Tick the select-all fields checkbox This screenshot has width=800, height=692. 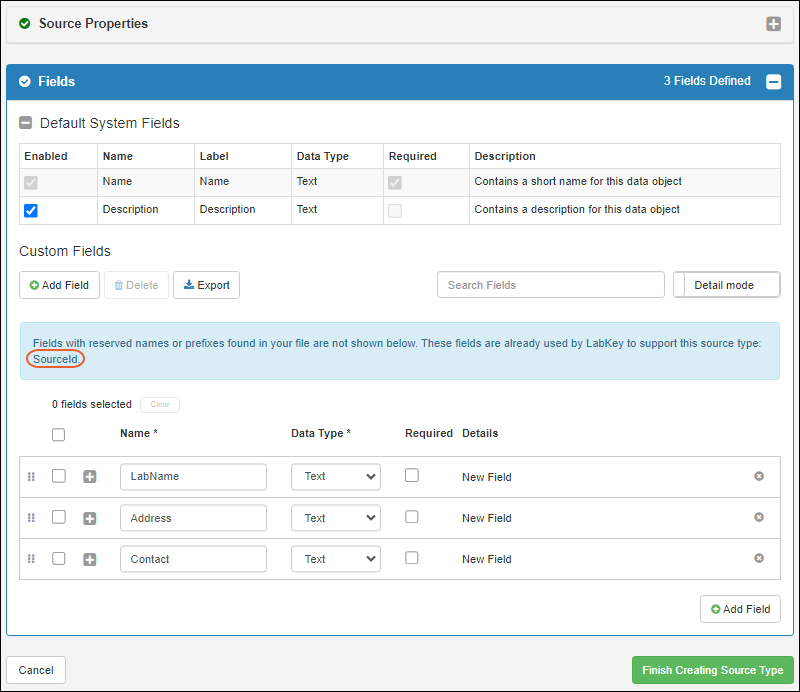tap(59, 434)
